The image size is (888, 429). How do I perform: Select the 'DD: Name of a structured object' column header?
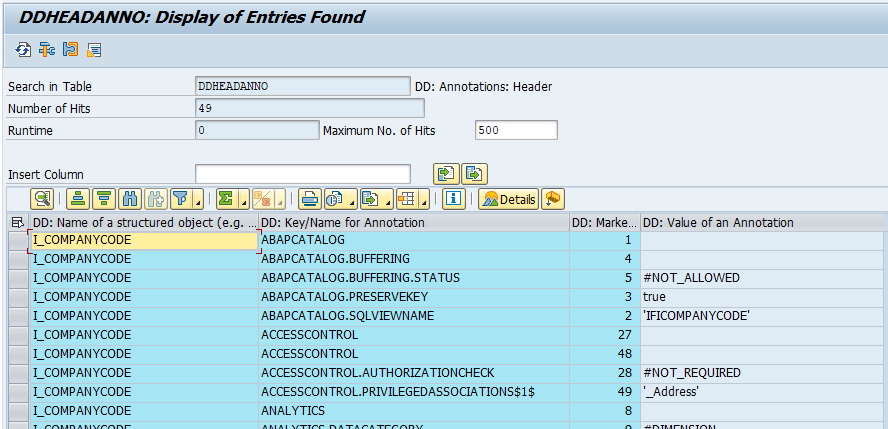144,222
